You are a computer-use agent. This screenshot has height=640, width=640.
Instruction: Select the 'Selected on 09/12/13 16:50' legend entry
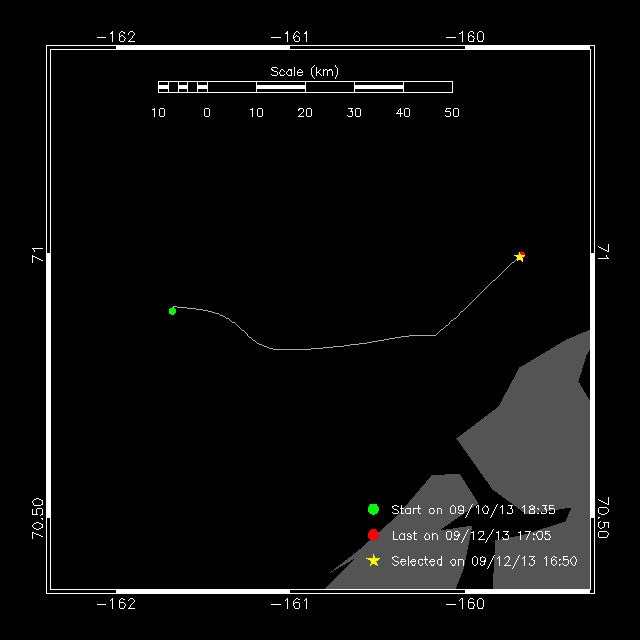pyautogui.click(x=484, y=561)
